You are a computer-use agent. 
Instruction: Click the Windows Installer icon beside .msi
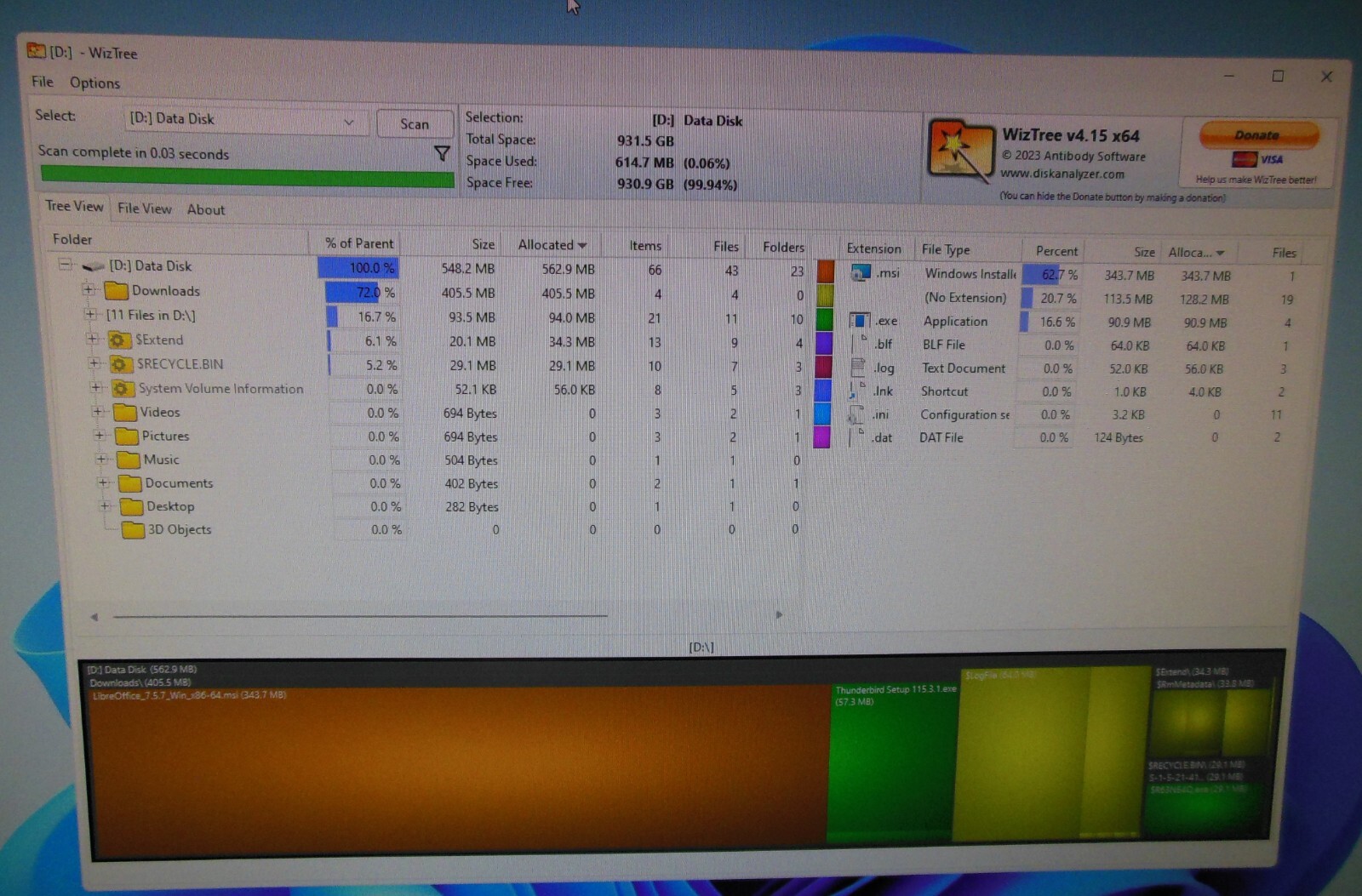point(859,274)
